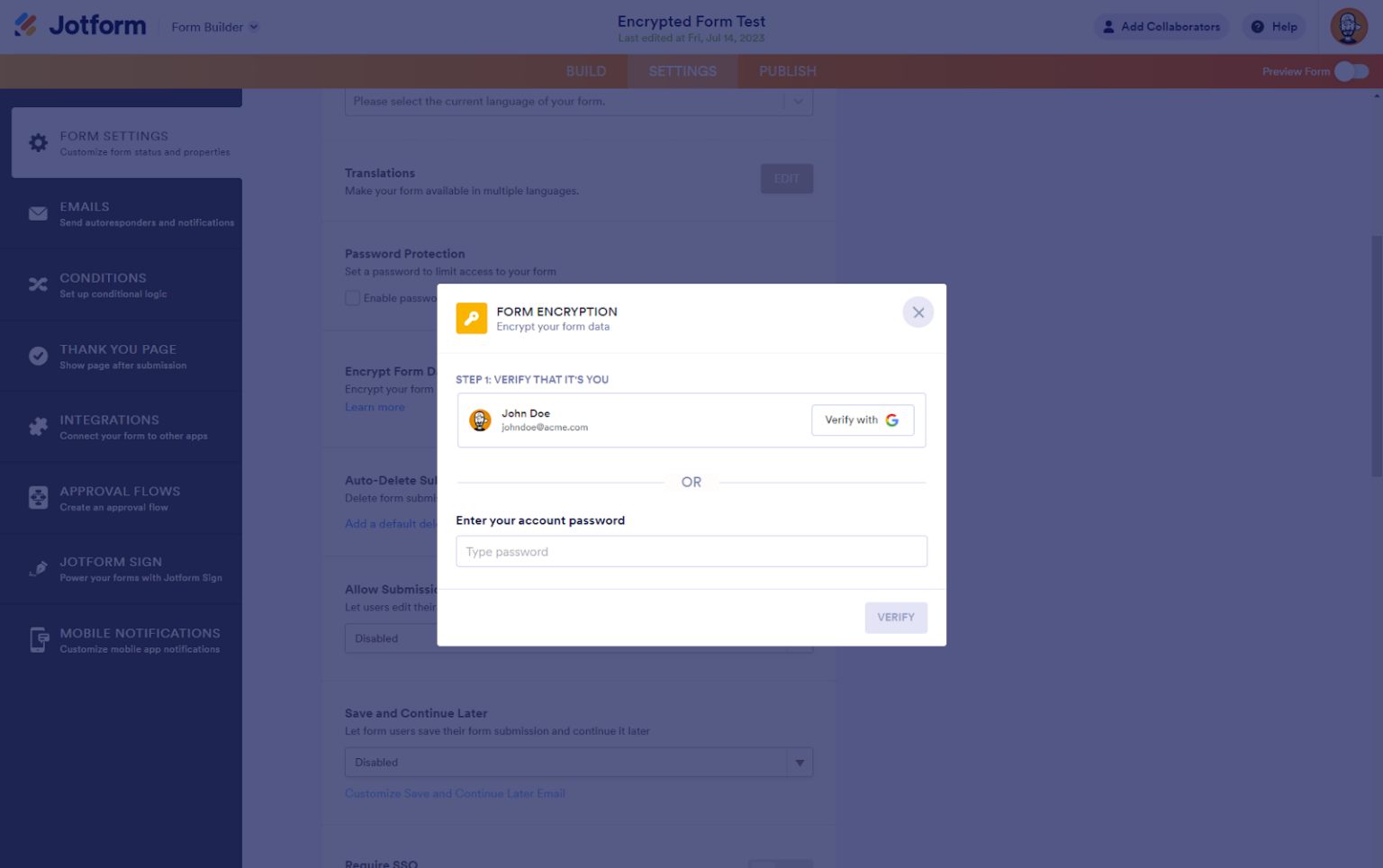Open your profile avatar menu
This screenshot has width=1383, height=868.
tap(1348, 26)
